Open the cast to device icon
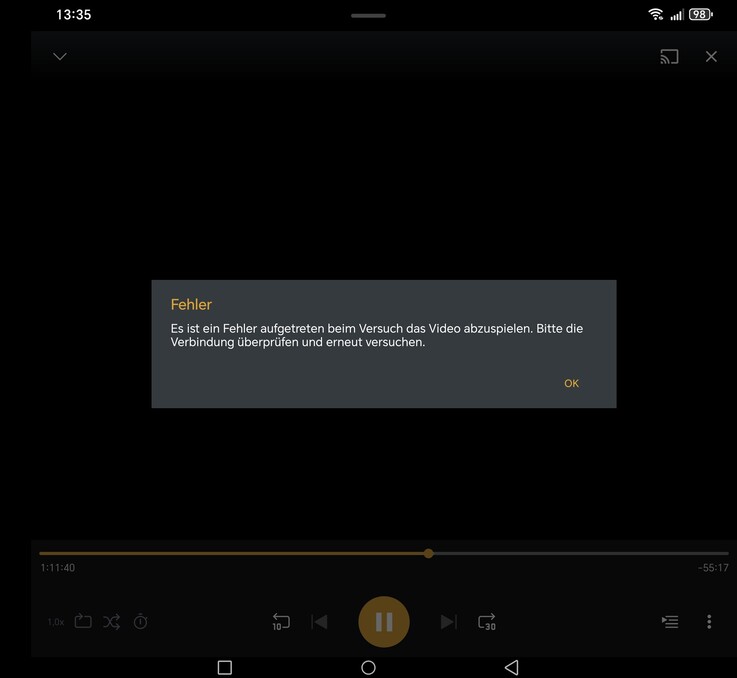 pos(669,56)
